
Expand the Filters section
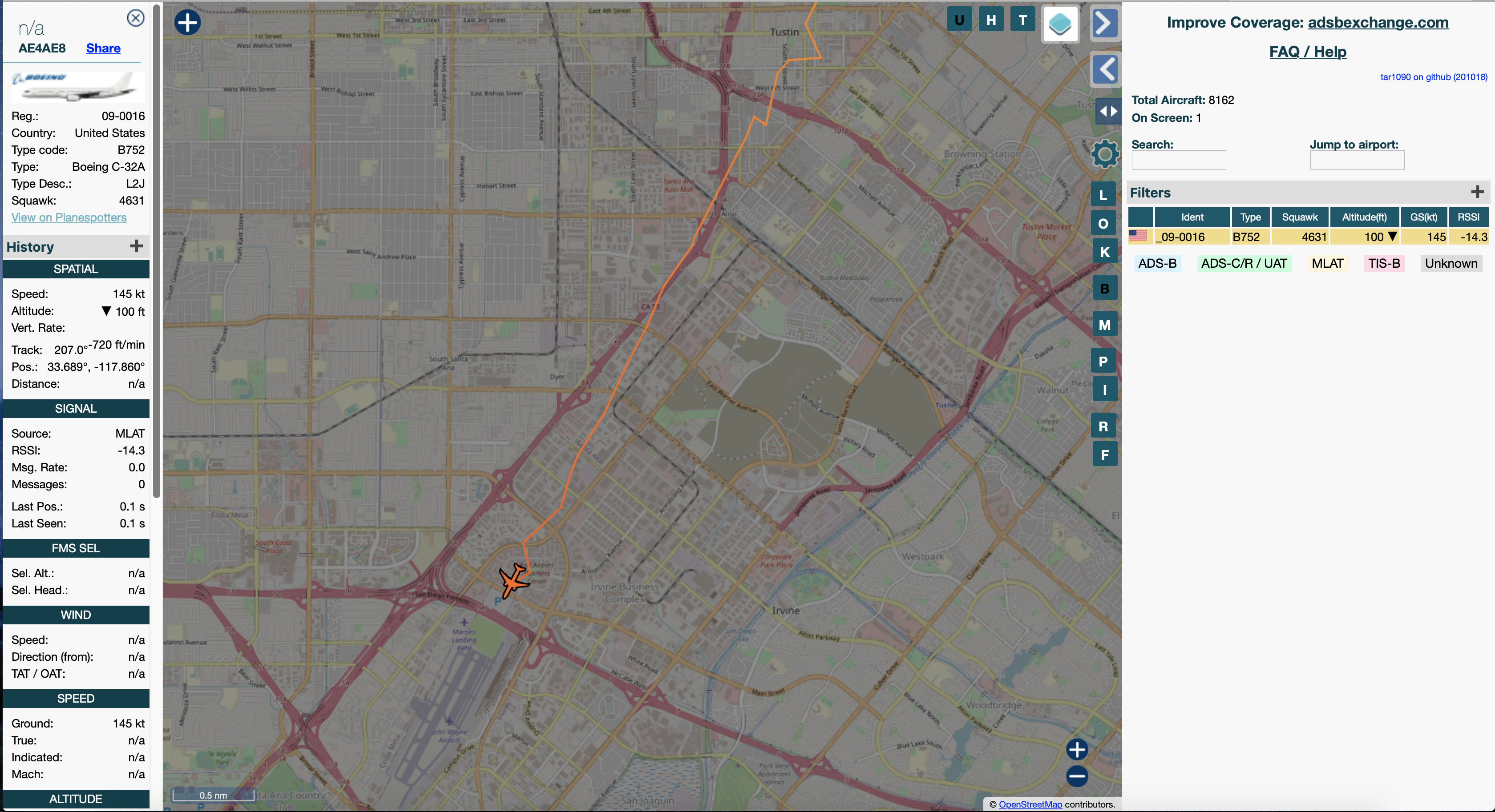pos(1478,192)
